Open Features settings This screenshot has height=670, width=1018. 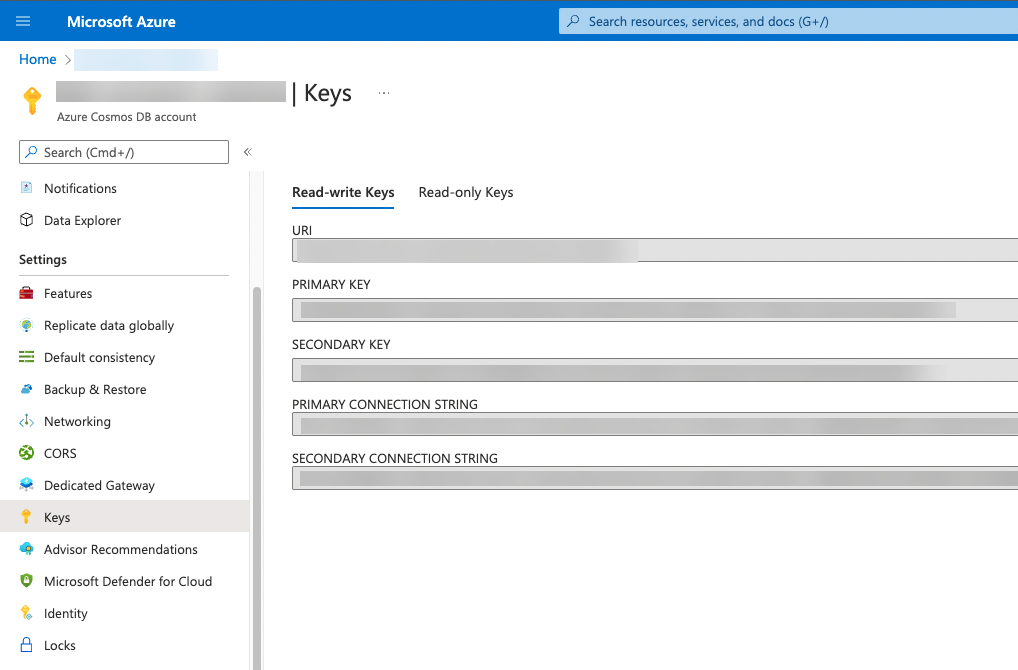(x=68, y=293)
